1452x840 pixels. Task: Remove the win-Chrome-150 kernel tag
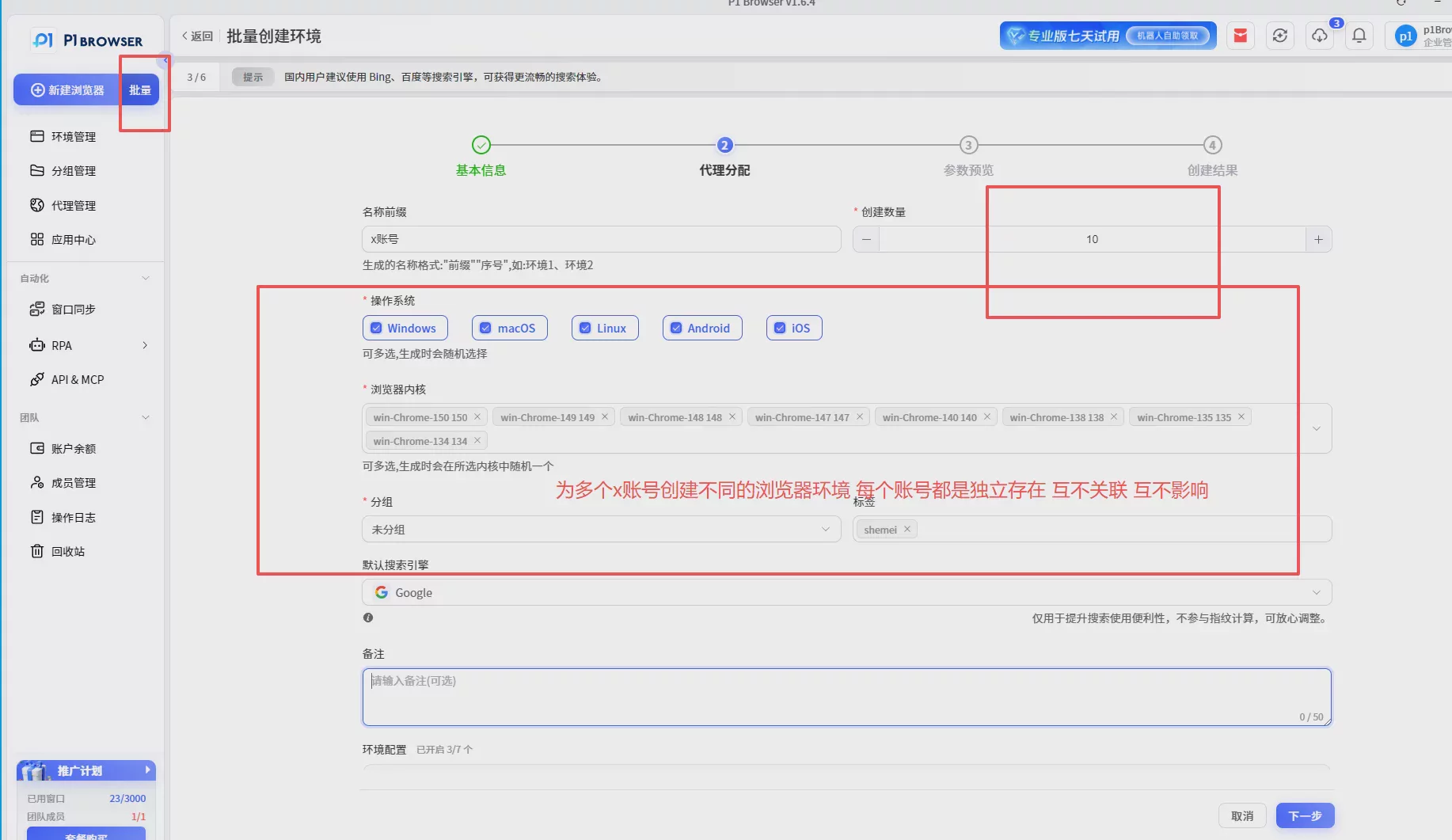tap(477, 416)
